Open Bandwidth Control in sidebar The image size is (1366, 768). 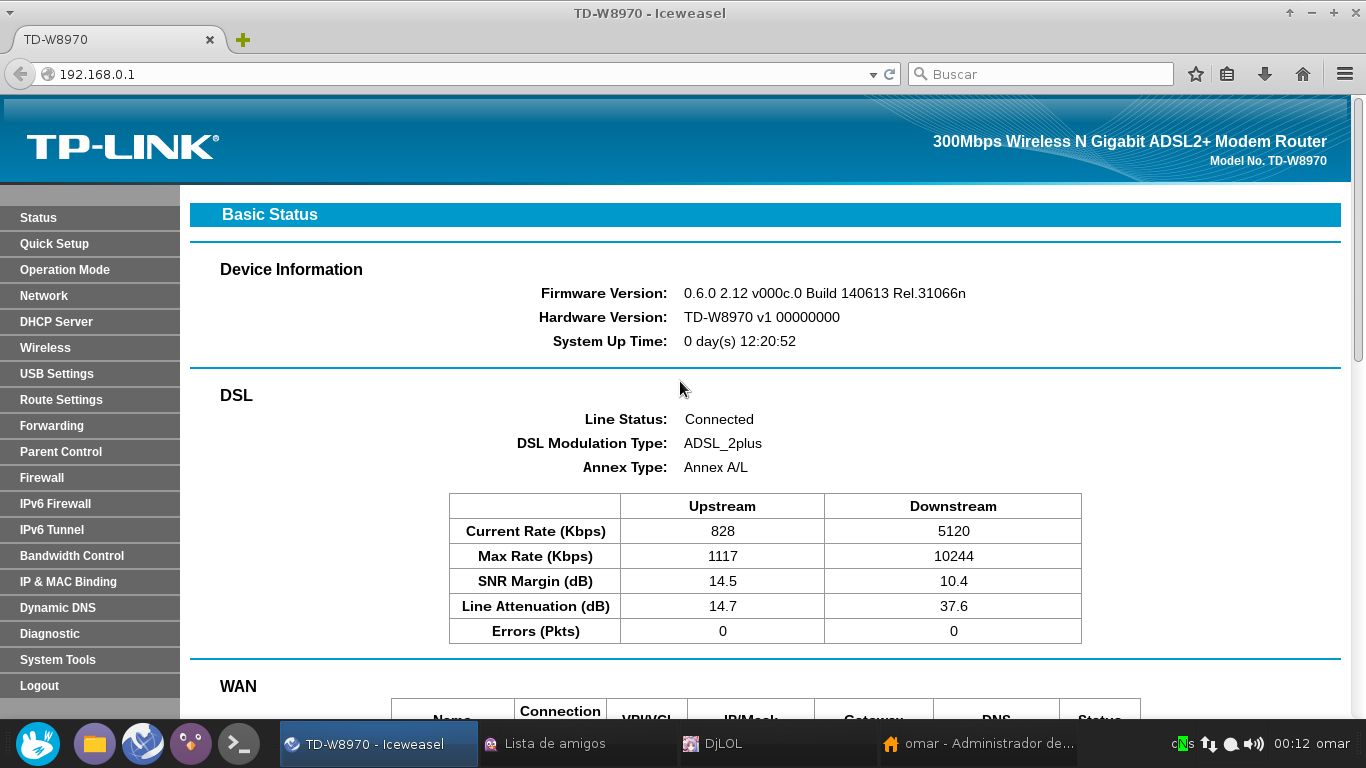click(90, 556)
